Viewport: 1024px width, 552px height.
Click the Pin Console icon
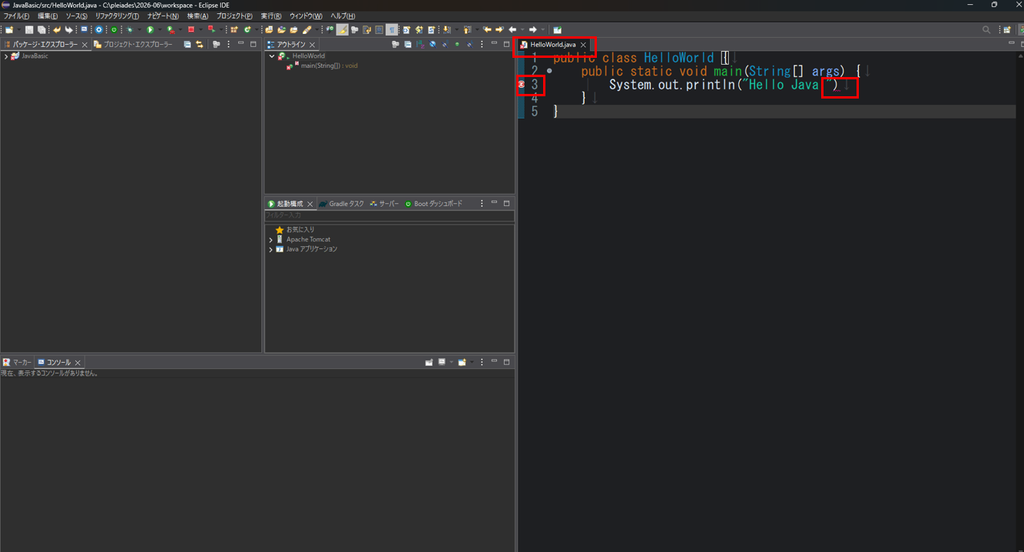429,362
